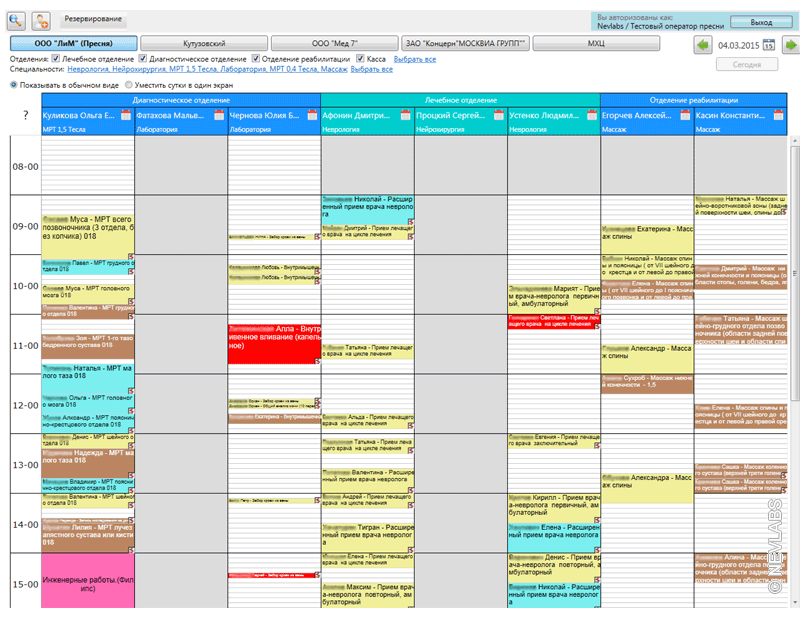Go to previous day with green left arrow
805x618 pixels.
[702, 45]
